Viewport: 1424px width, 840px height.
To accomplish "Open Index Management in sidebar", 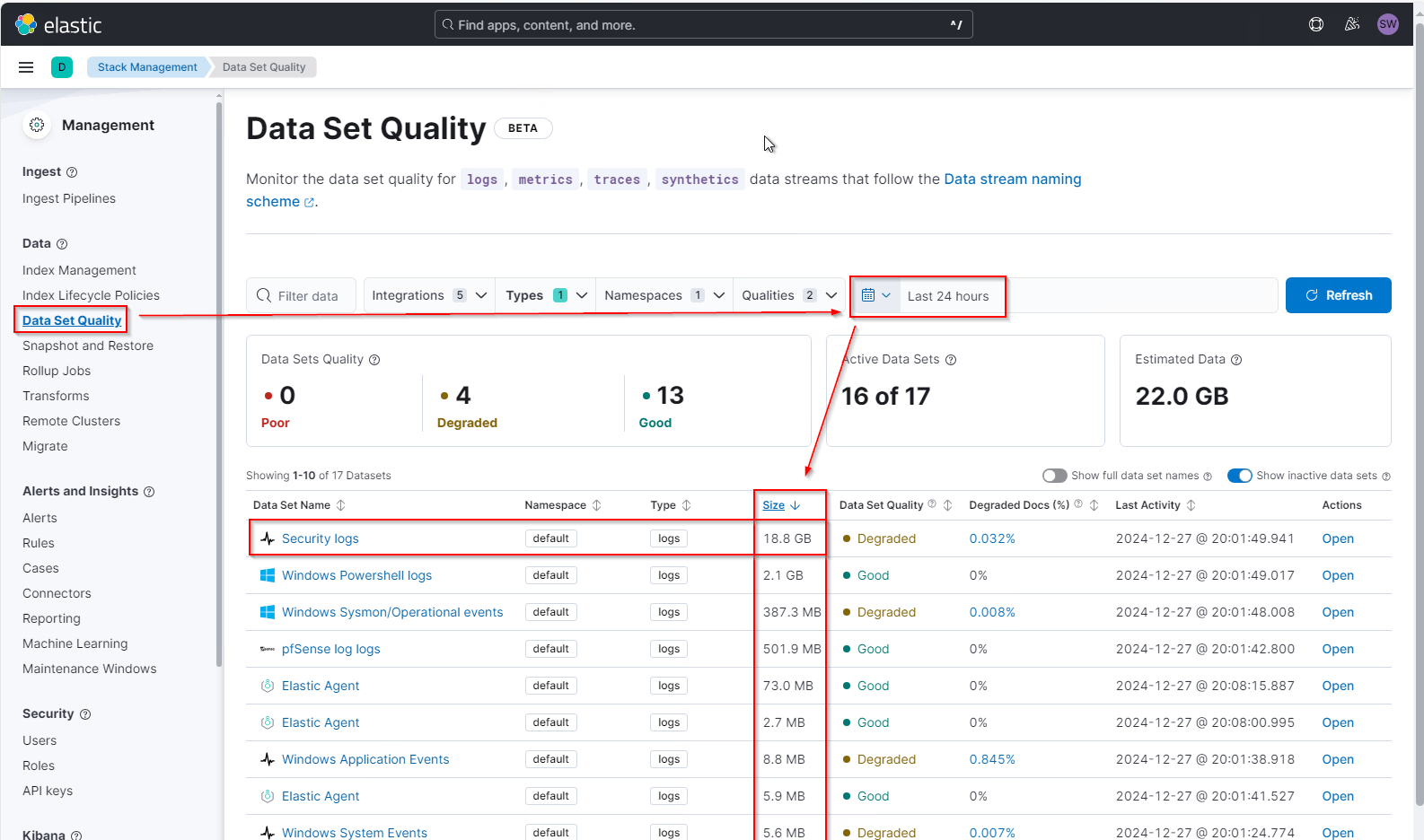I will click(79, 270).
